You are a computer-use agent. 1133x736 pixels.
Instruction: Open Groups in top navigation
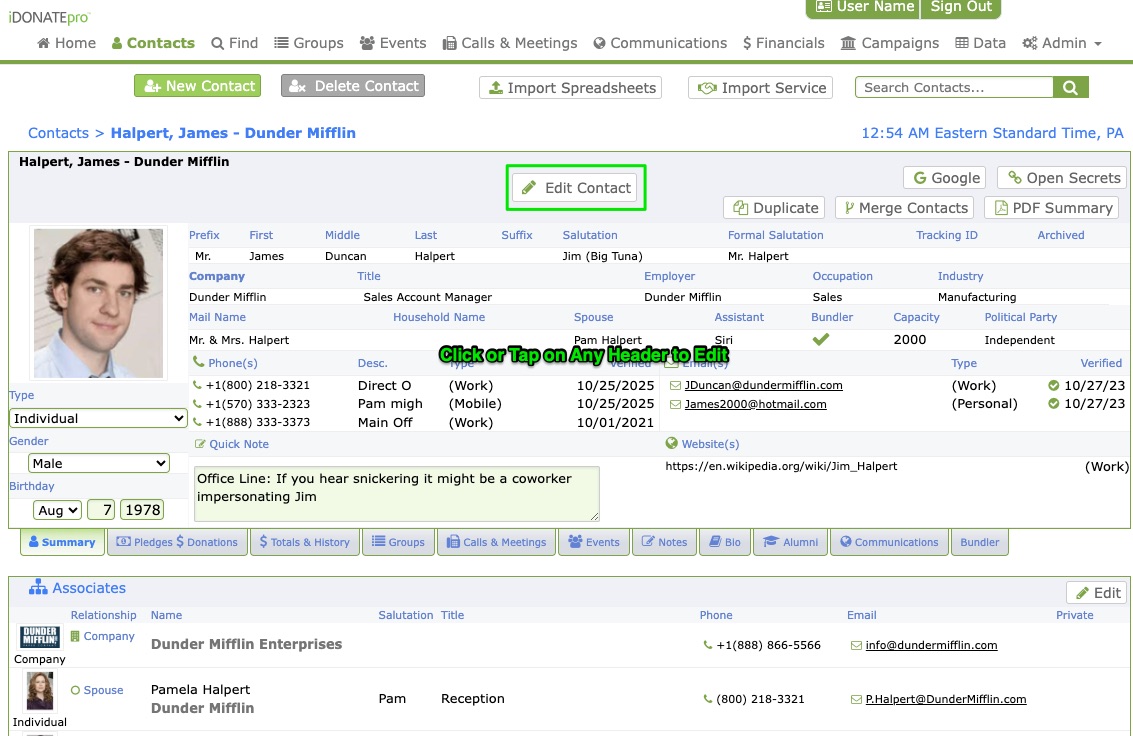[x=309, y=43]
